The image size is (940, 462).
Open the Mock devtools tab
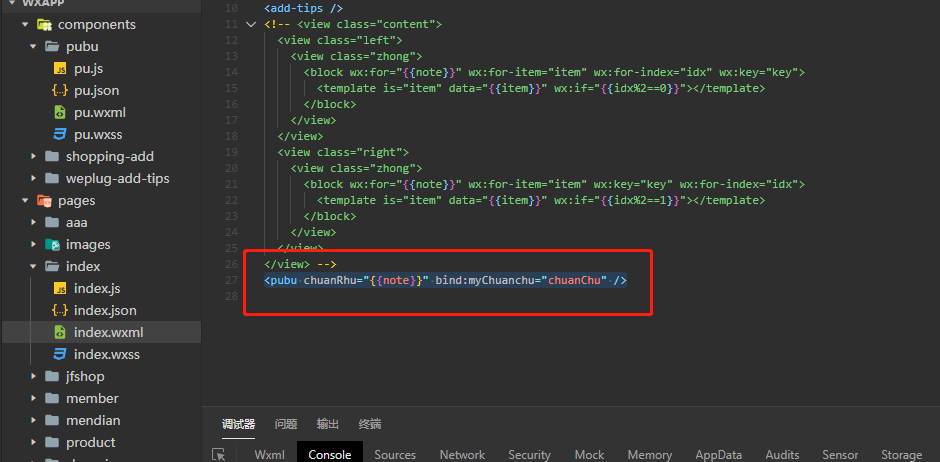coord(589,455)
